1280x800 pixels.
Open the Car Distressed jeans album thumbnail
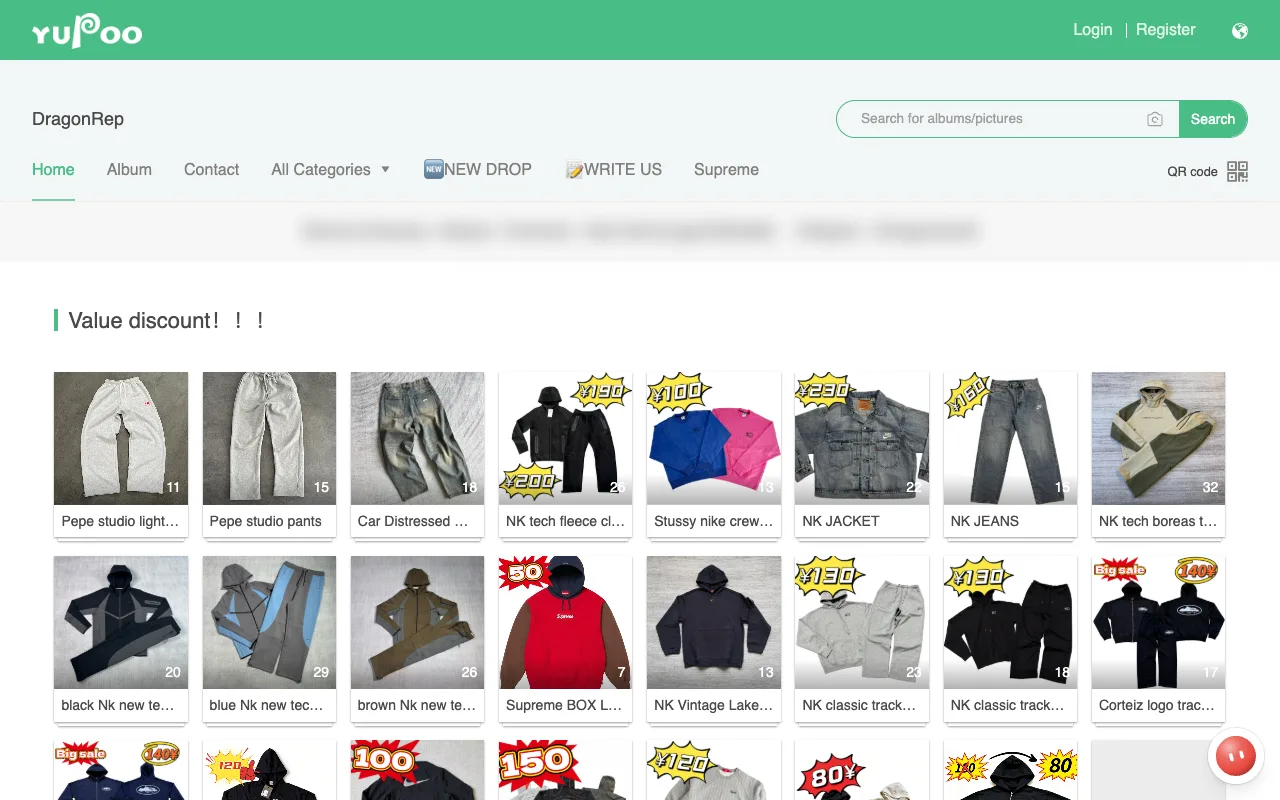coord(417,438)
